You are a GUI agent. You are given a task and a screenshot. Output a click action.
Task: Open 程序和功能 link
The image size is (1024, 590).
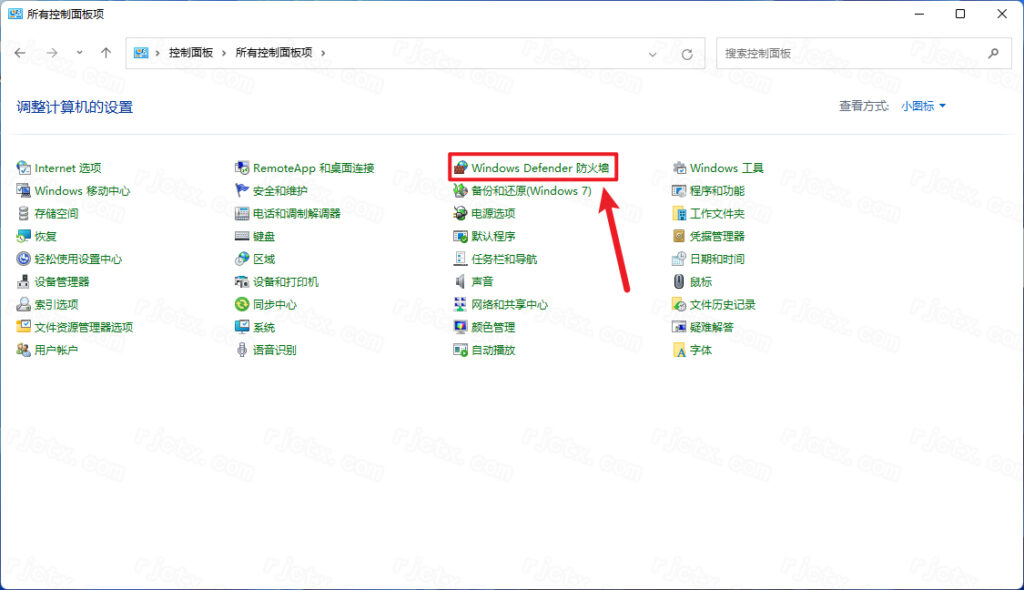(x=717, y=191)
